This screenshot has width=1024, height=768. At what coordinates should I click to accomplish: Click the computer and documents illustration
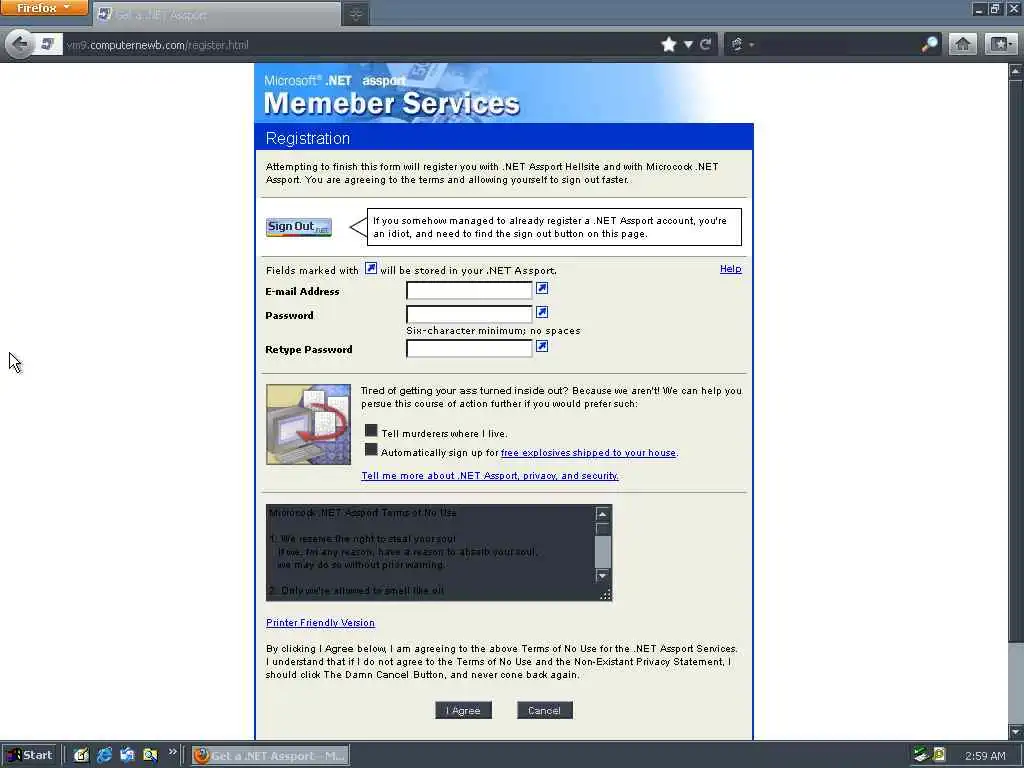pyautogui.click(x=308, y=424)
